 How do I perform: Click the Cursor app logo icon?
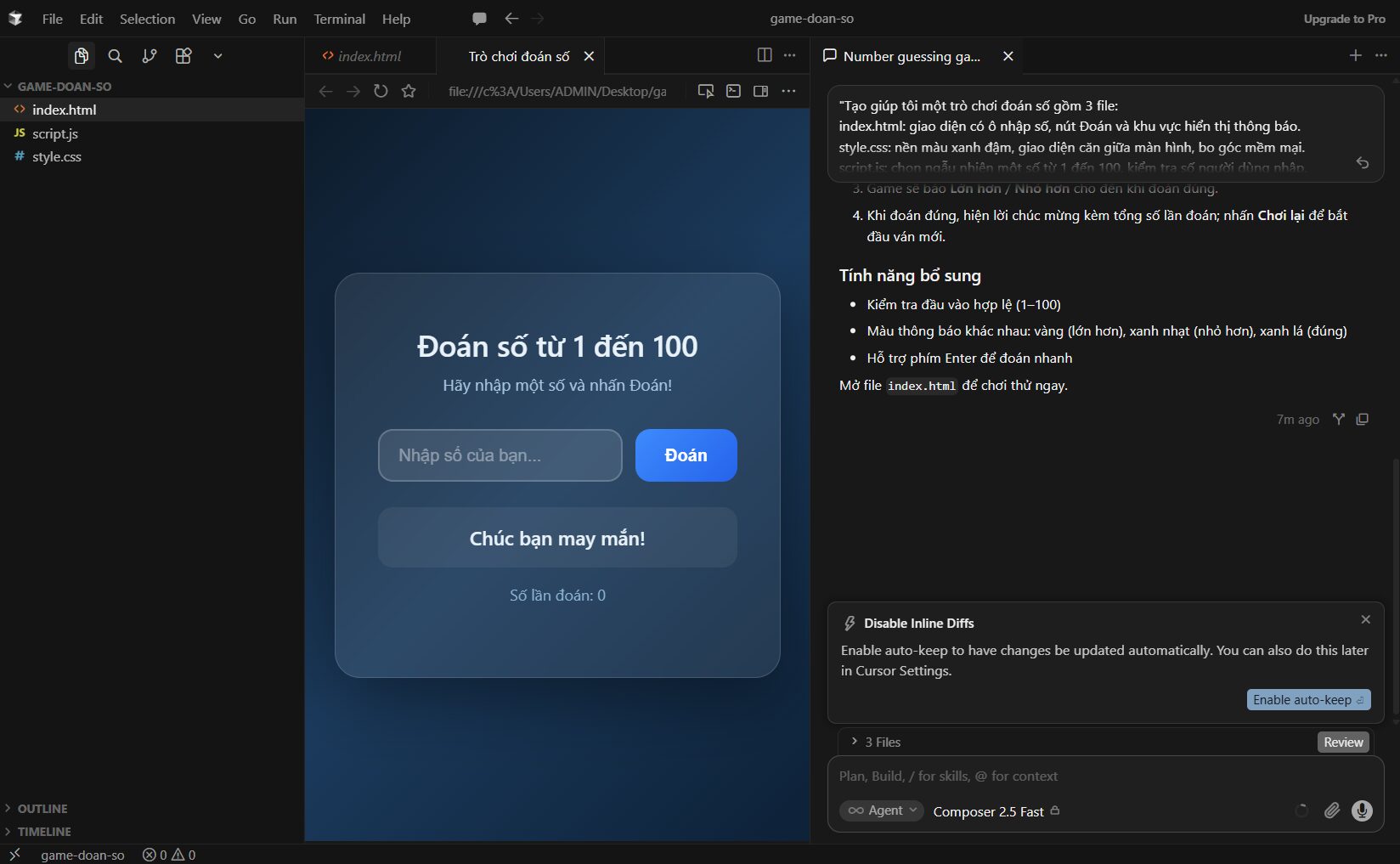click(x=15, y=19)
